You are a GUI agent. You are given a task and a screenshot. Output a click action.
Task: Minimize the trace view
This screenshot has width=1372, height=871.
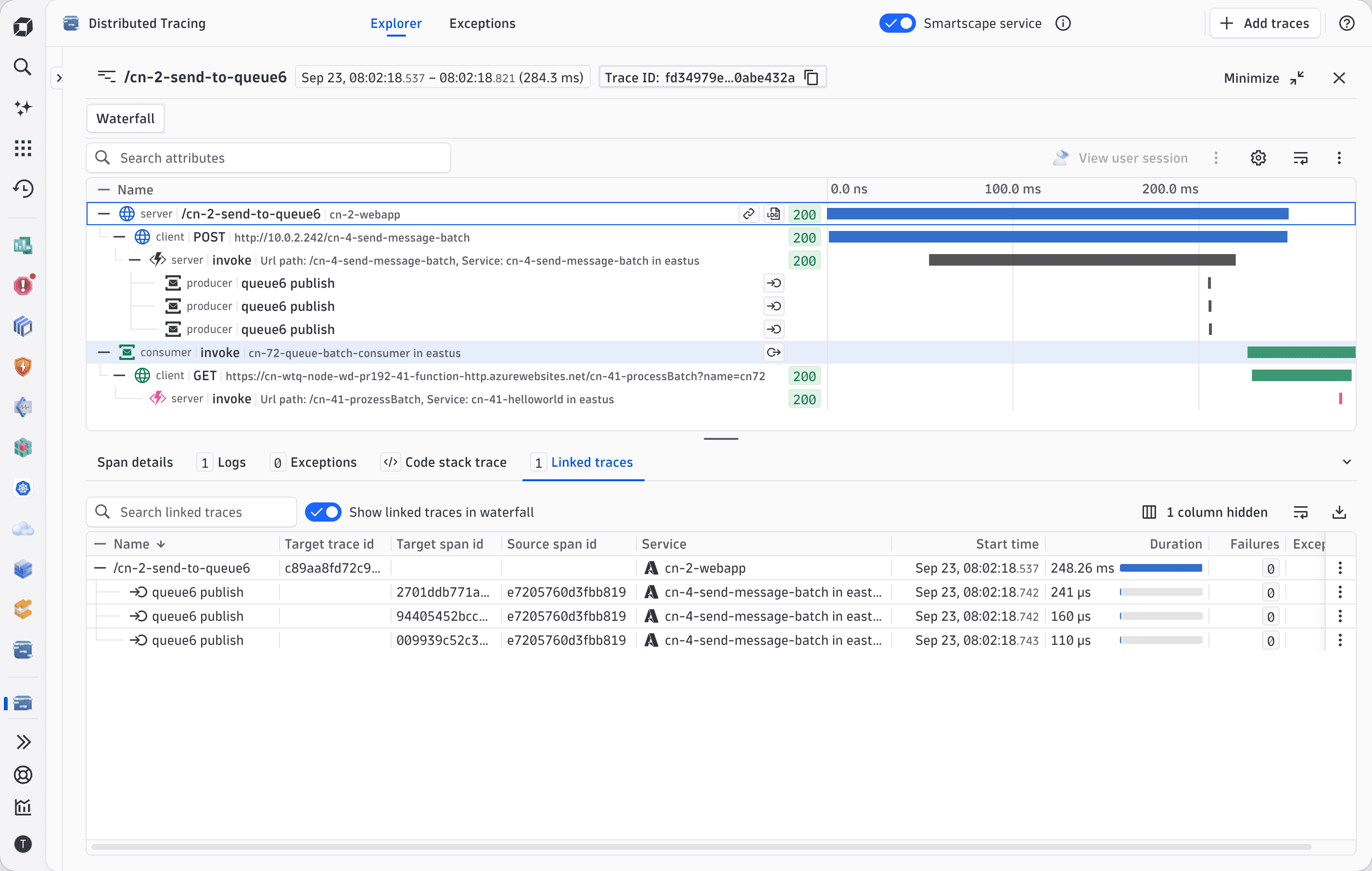[1264, 78]
